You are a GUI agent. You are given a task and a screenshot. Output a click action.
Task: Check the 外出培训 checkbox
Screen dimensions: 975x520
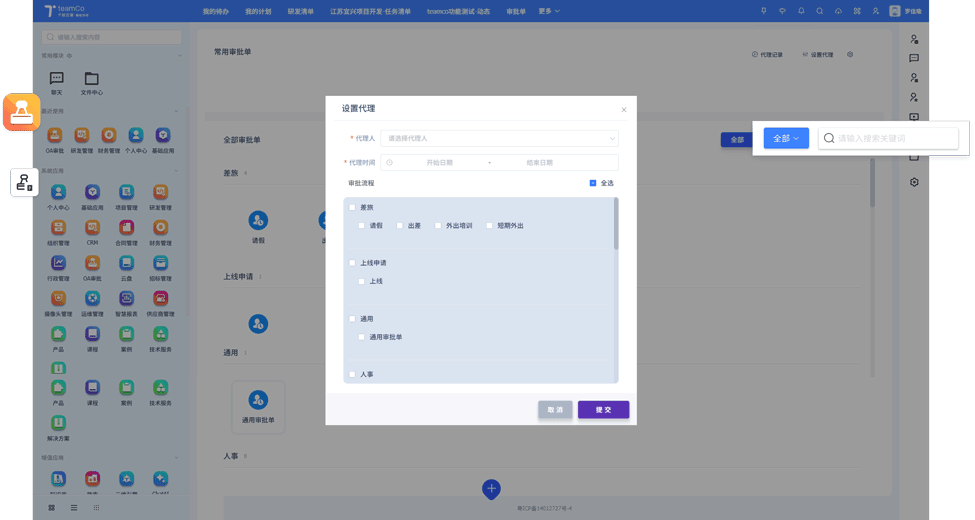(x=438, y=226)
